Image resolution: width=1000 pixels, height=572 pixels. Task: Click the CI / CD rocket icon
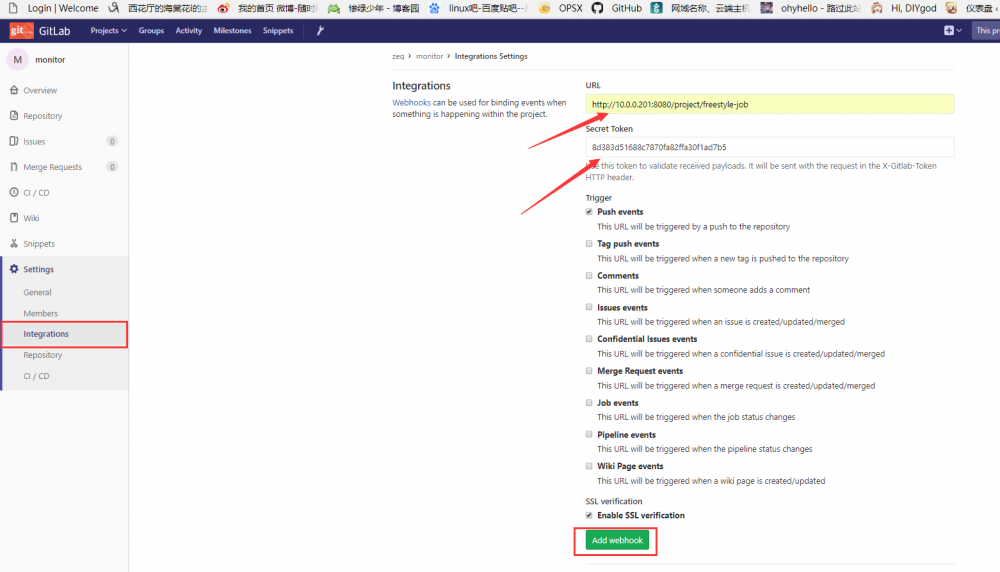click(14, 192)
